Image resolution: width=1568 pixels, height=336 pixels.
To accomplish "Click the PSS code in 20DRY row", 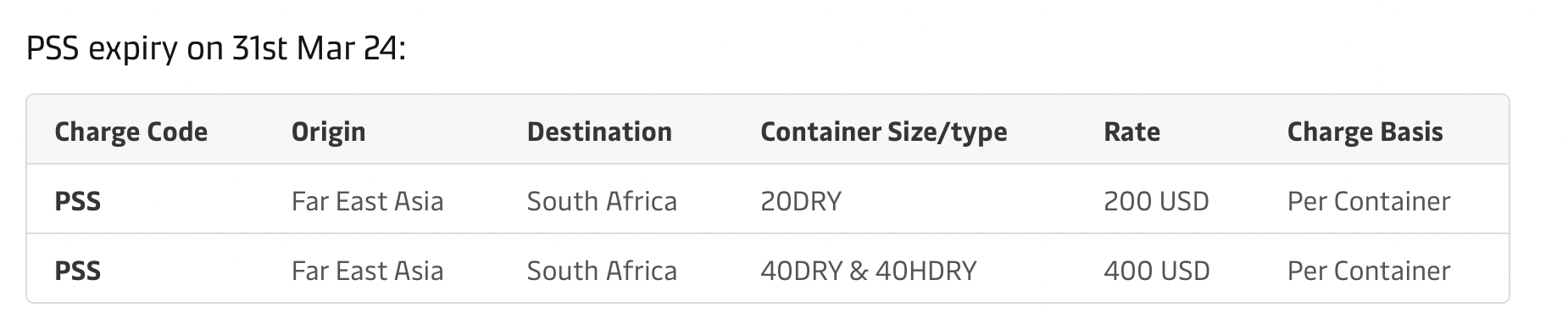I will tap(78, 202).
